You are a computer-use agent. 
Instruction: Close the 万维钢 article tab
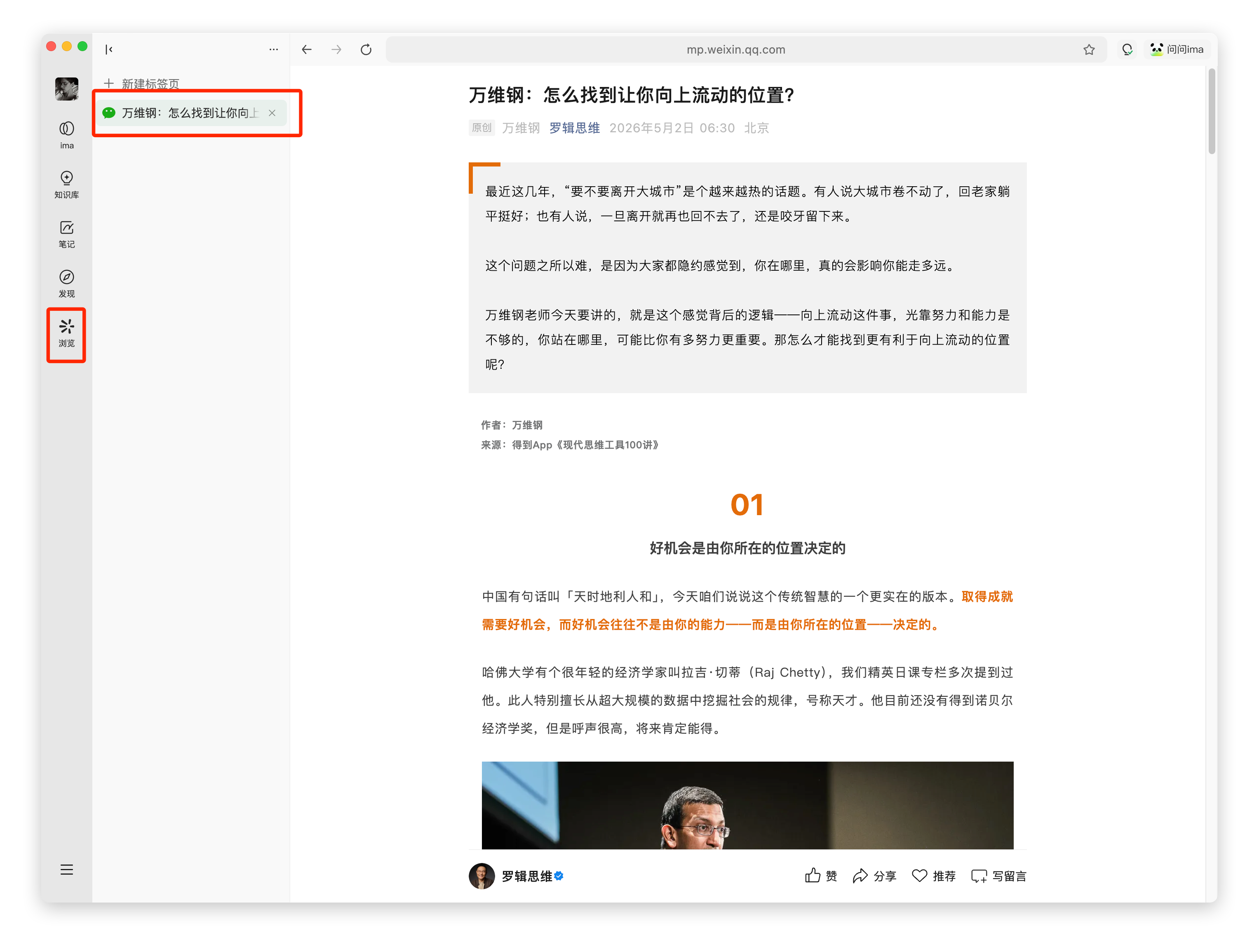272,113
